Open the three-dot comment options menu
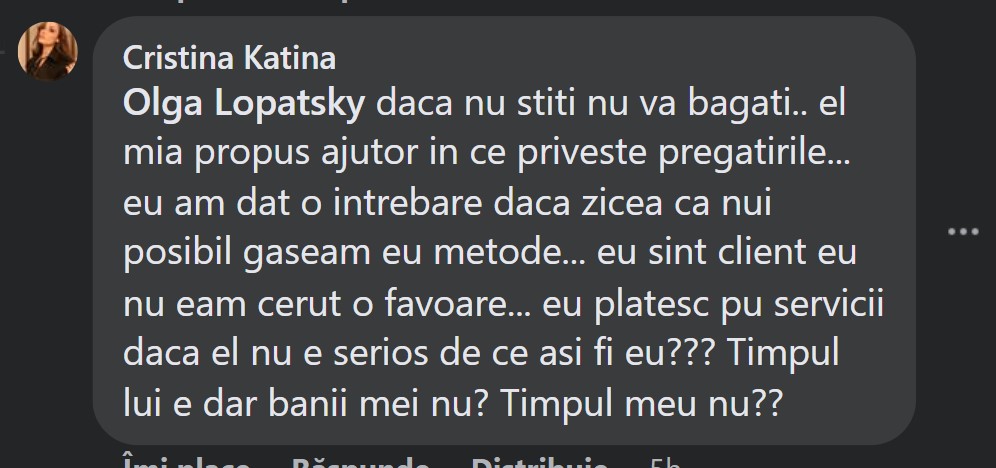This screenshot has width=996, height=468. (963, 232)
